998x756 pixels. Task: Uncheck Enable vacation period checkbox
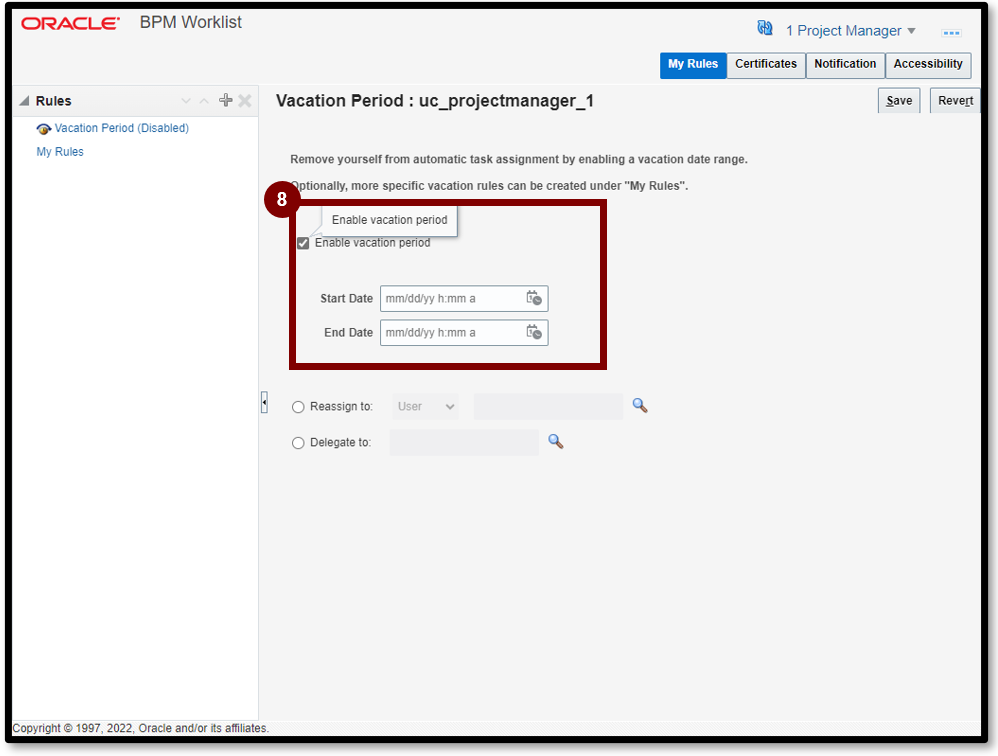[x=303, y=243]
